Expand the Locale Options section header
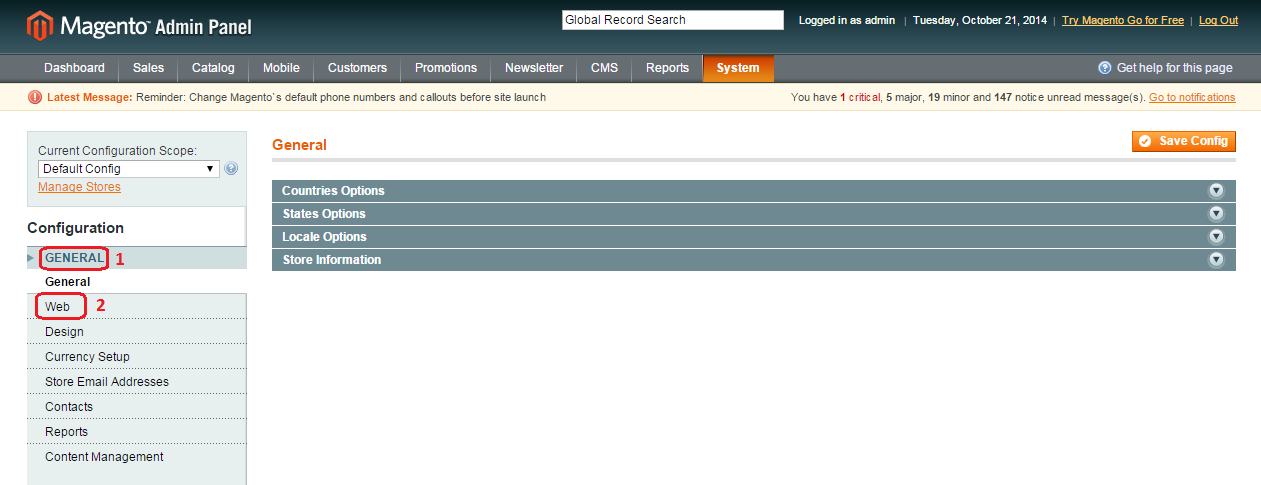Screen dimensions: 1261x485 click(x=754, y=237)
